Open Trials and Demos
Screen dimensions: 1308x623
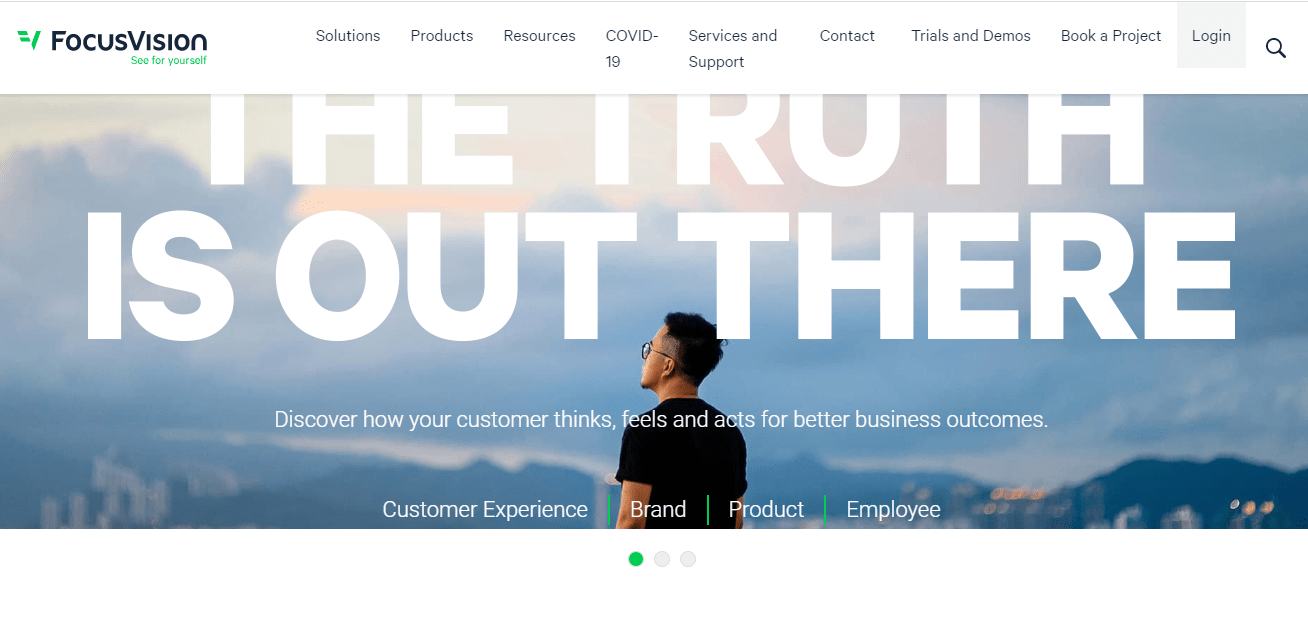(971, 36)
